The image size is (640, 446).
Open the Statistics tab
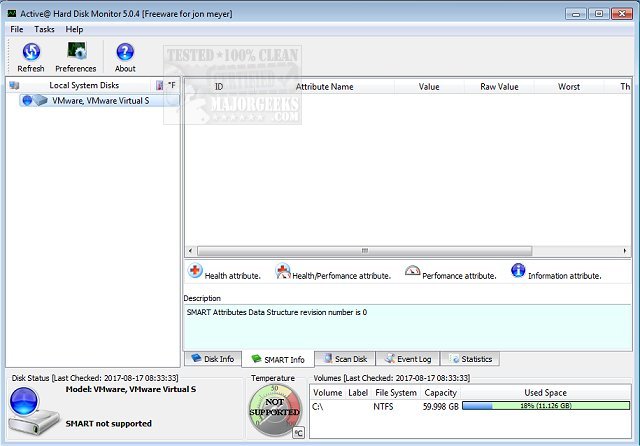tap(470, 359)
